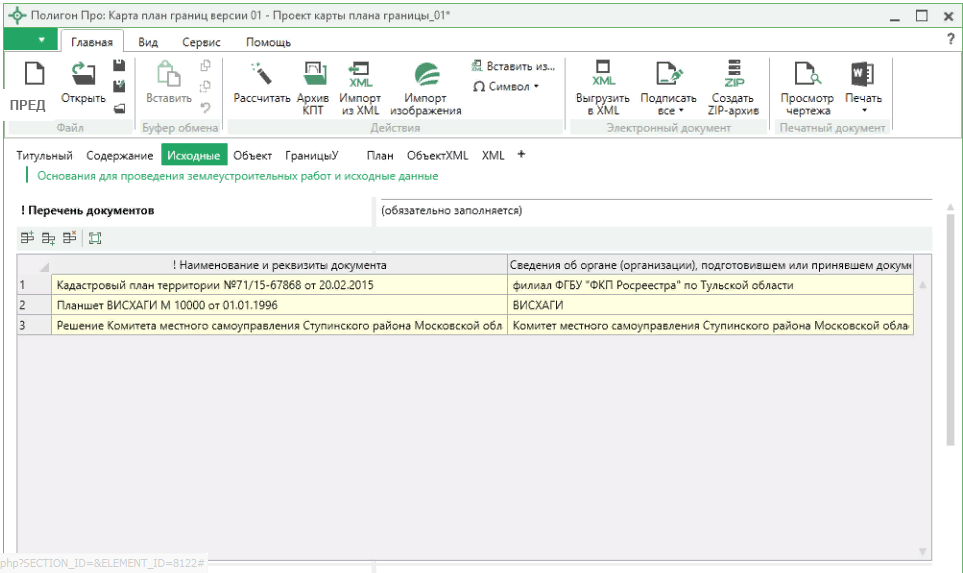Export with Выгрузить в XML
This screenshot has height=573, width=963.
(603, 75)
